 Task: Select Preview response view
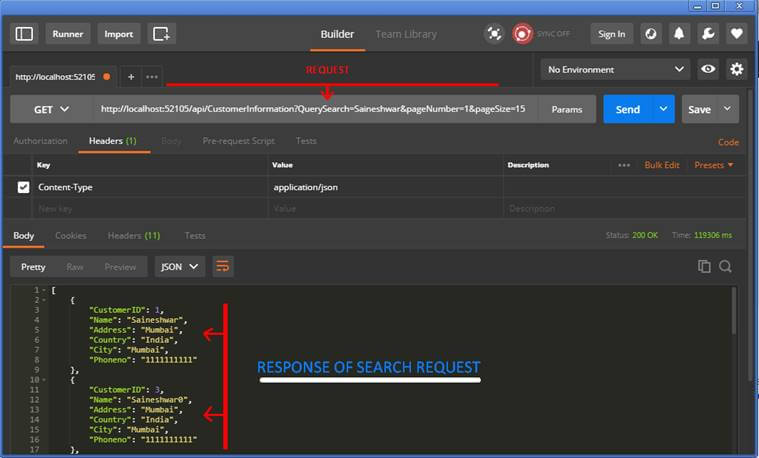click(120, 267)
